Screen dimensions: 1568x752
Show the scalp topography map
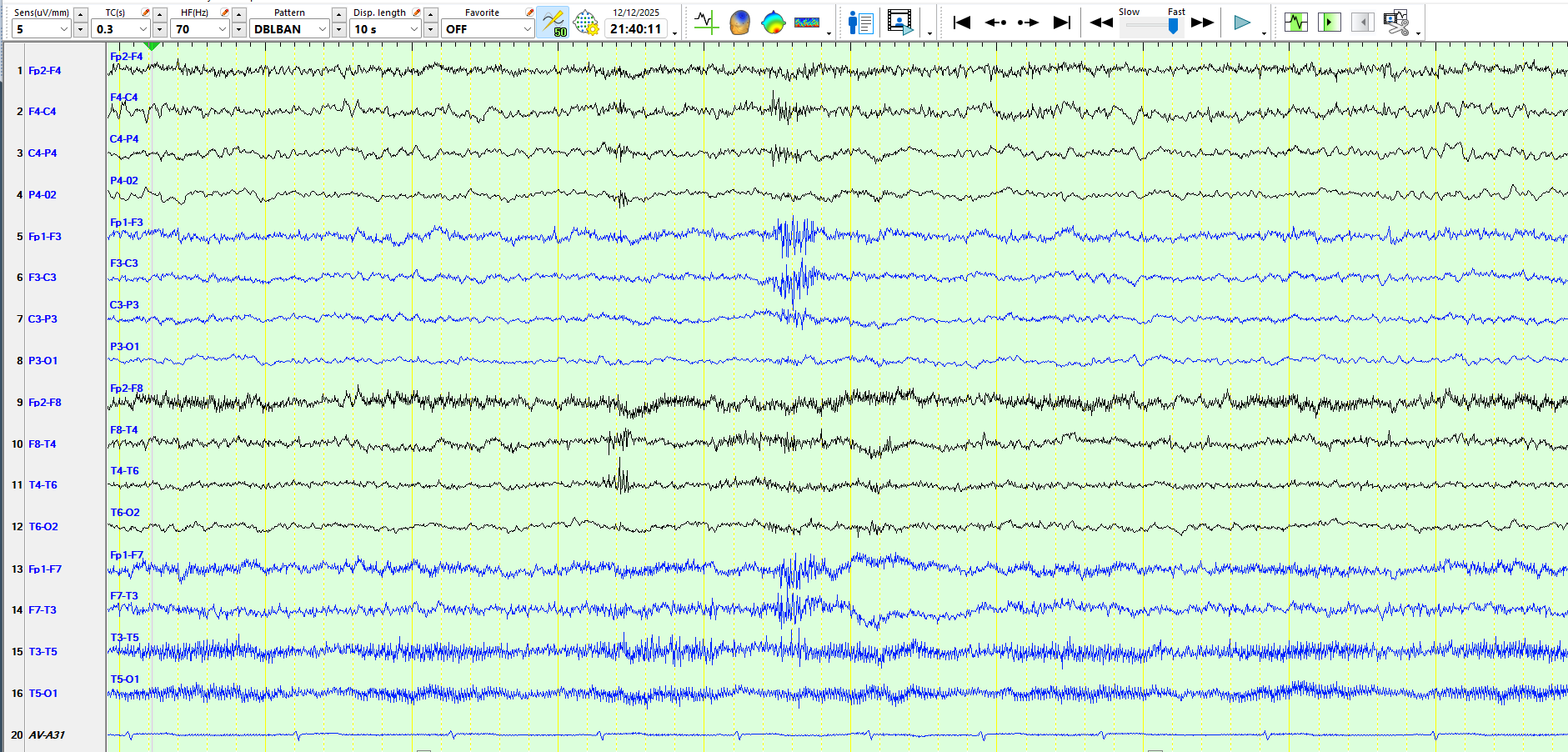[x=774, y=23]
